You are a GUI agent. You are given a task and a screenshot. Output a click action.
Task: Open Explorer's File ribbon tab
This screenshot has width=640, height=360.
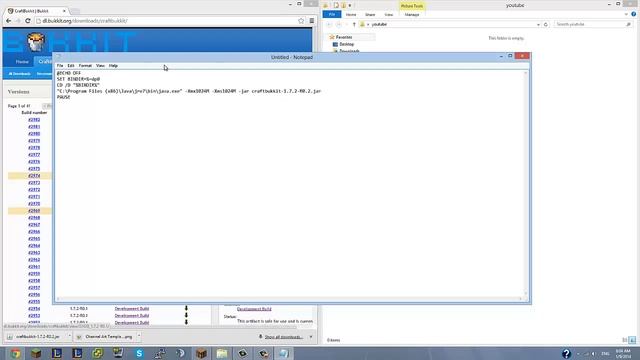click(x=332, y=14)
